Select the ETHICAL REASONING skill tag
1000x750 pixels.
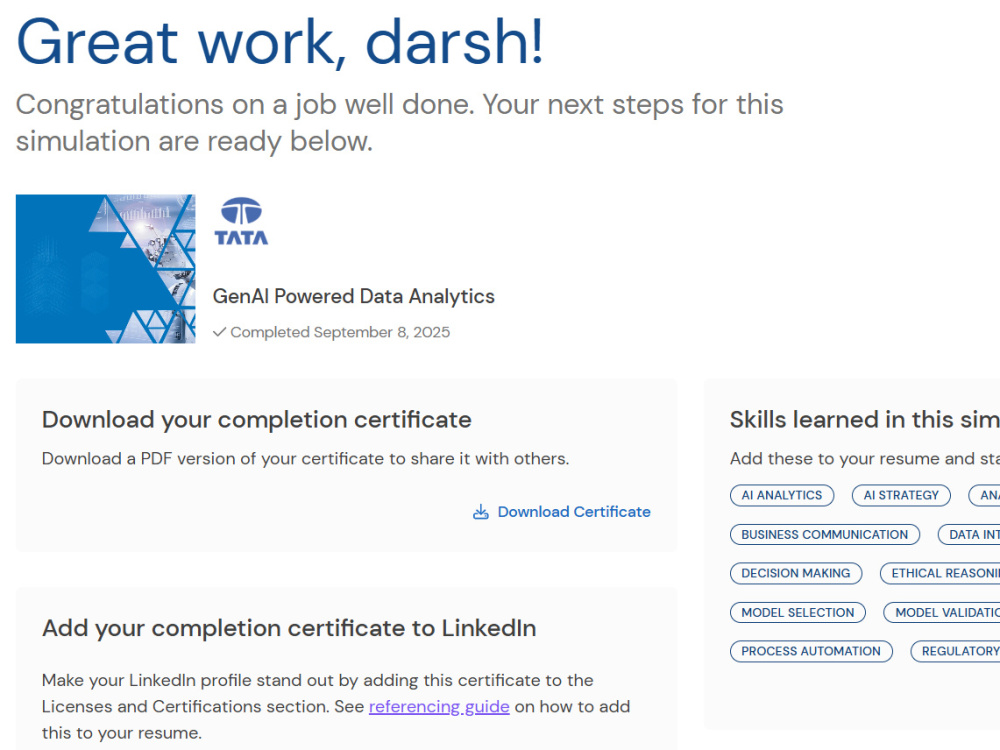pos(940,573)
